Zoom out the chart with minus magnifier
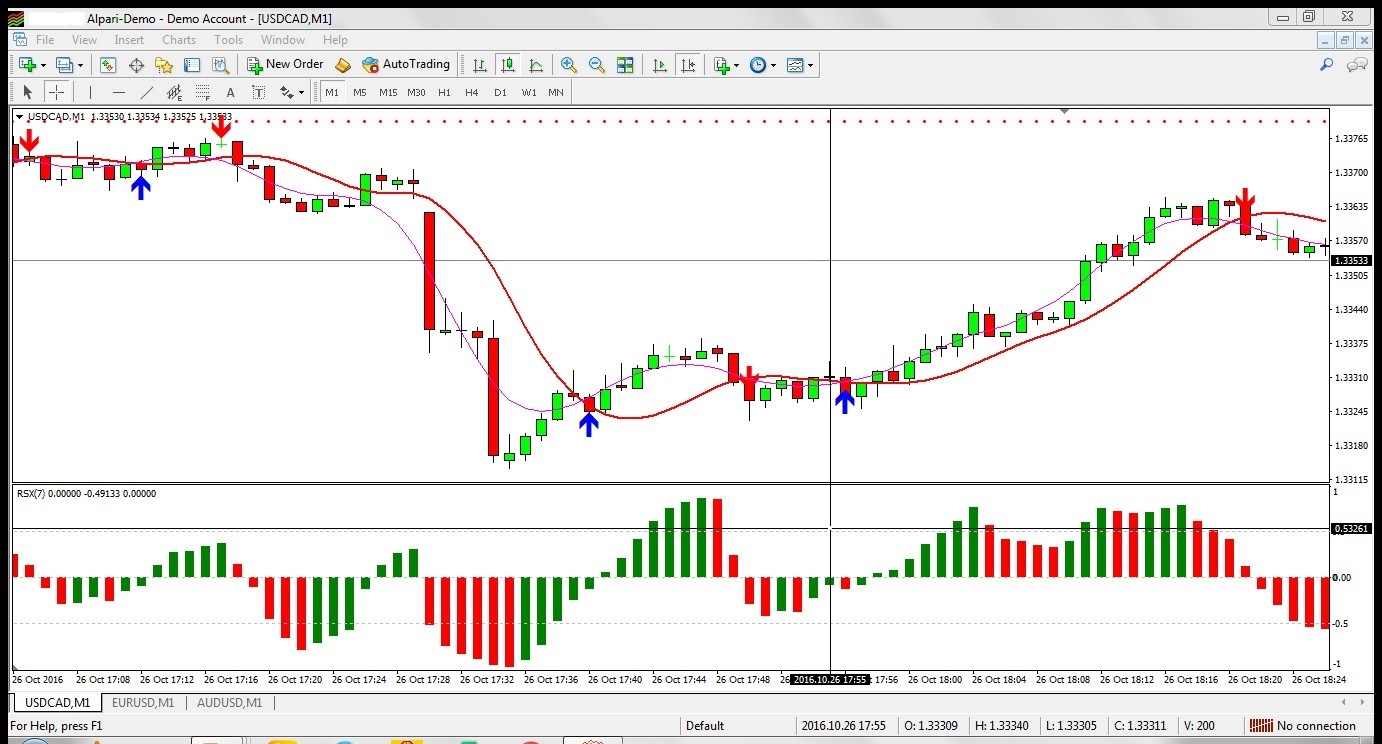The image size is (1382, 744). [597, 65]
